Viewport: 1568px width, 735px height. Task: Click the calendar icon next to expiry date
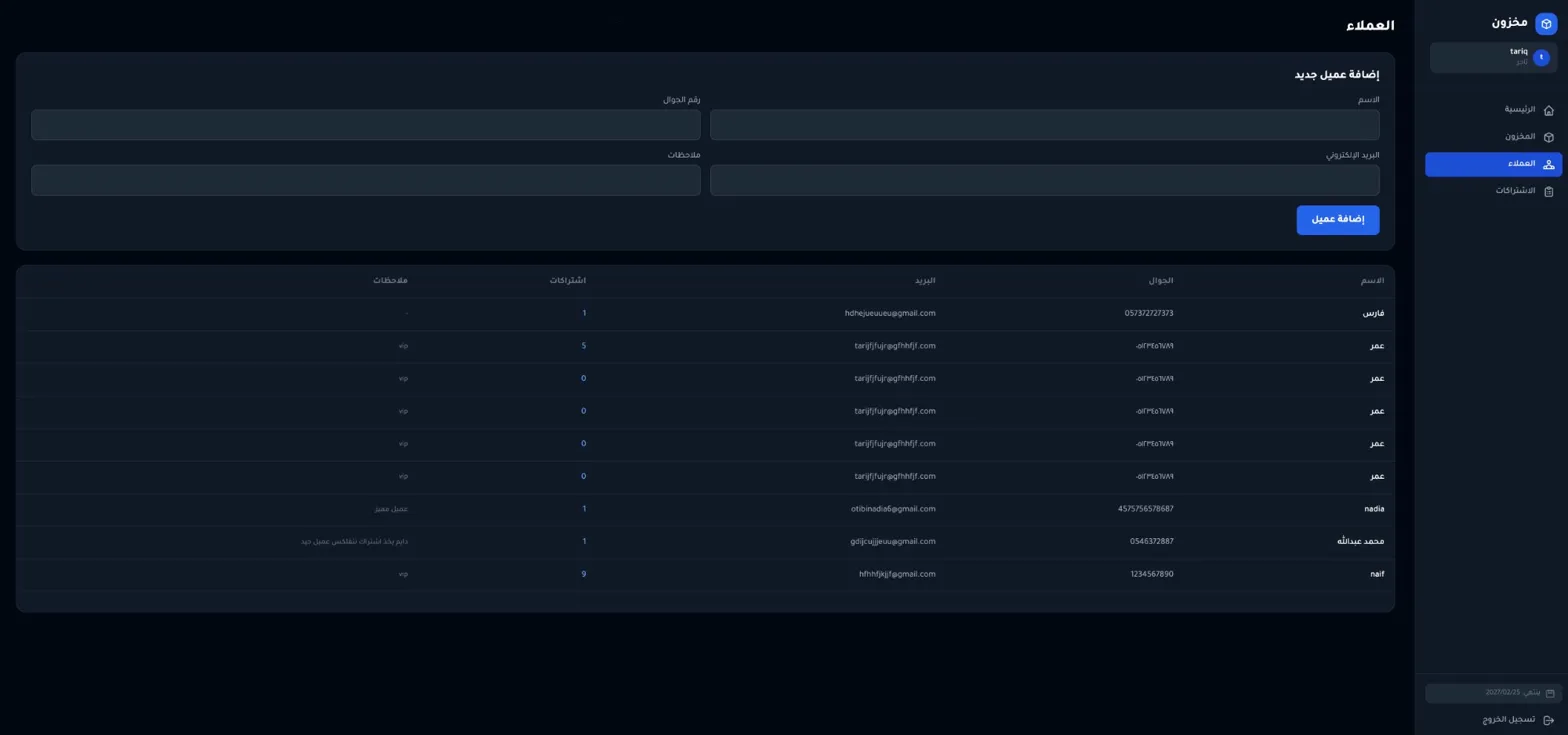1550,693
